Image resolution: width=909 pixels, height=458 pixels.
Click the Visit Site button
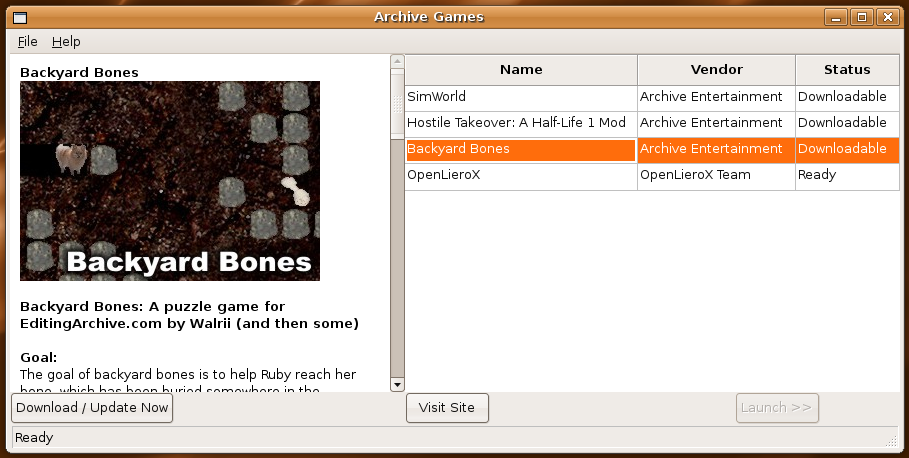tap(447, 408)
